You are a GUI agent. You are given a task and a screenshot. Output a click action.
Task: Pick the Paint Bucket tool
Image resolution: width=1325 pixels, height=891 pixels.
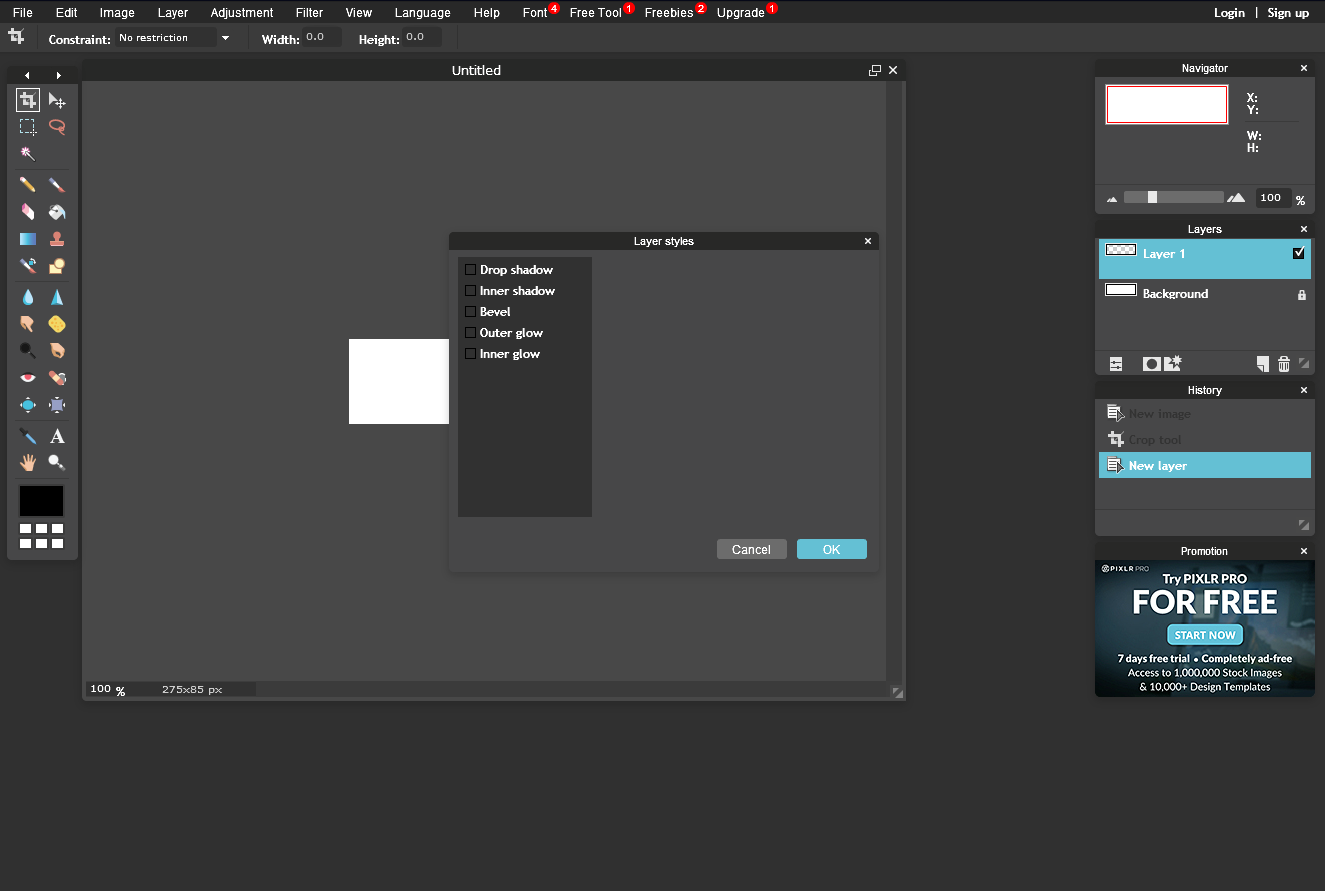pos(57,212)
